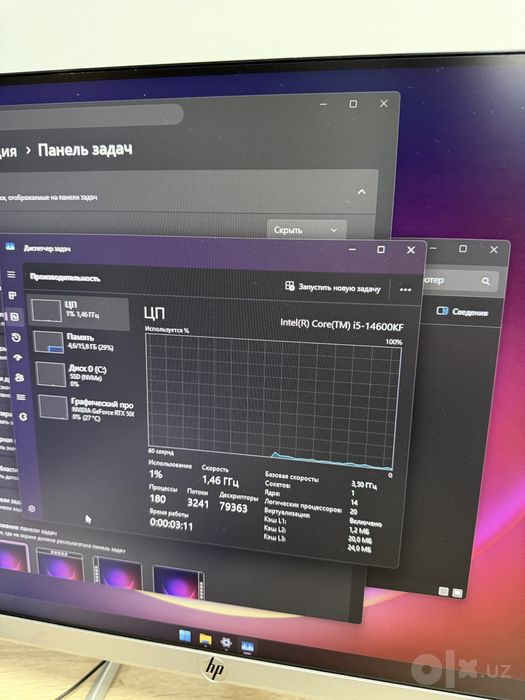Collapse the taskbar section chevron in Settings
Screen dimensions: 525x700
(362, 192)
